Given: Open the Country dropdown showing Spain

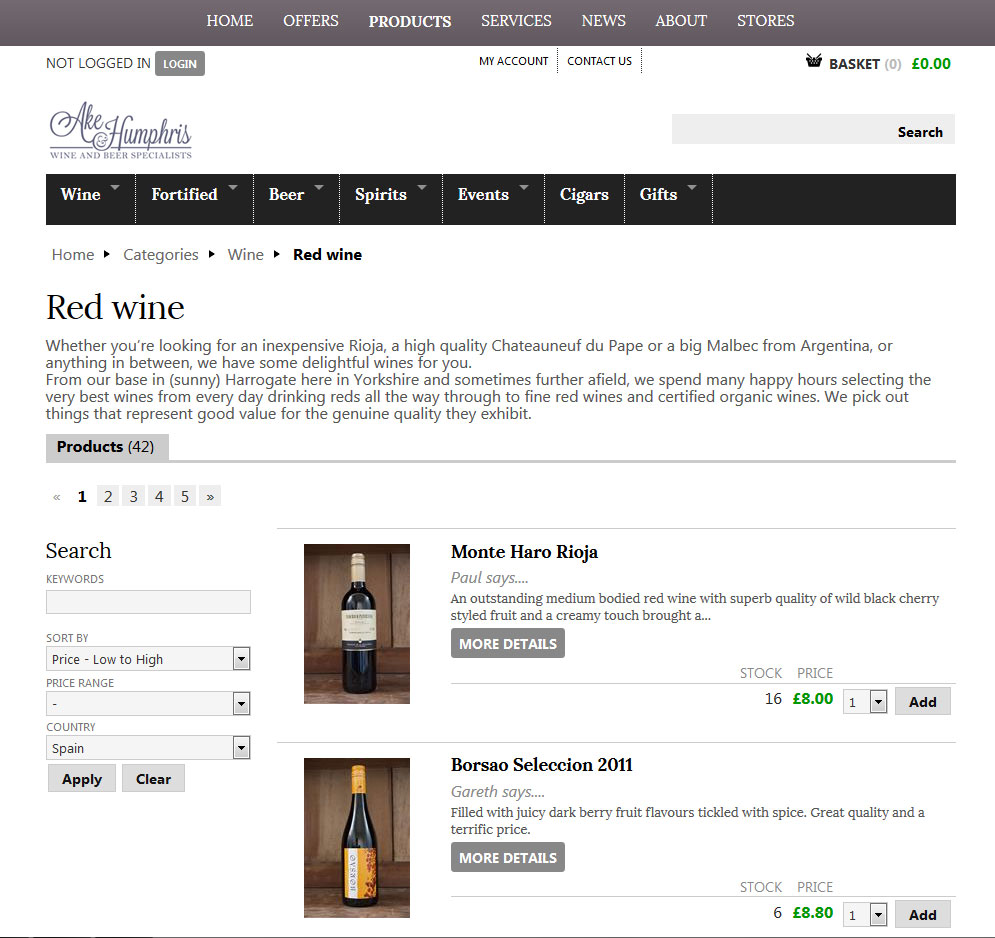Looking at the screenshot, I should click(x=148, y=748).
